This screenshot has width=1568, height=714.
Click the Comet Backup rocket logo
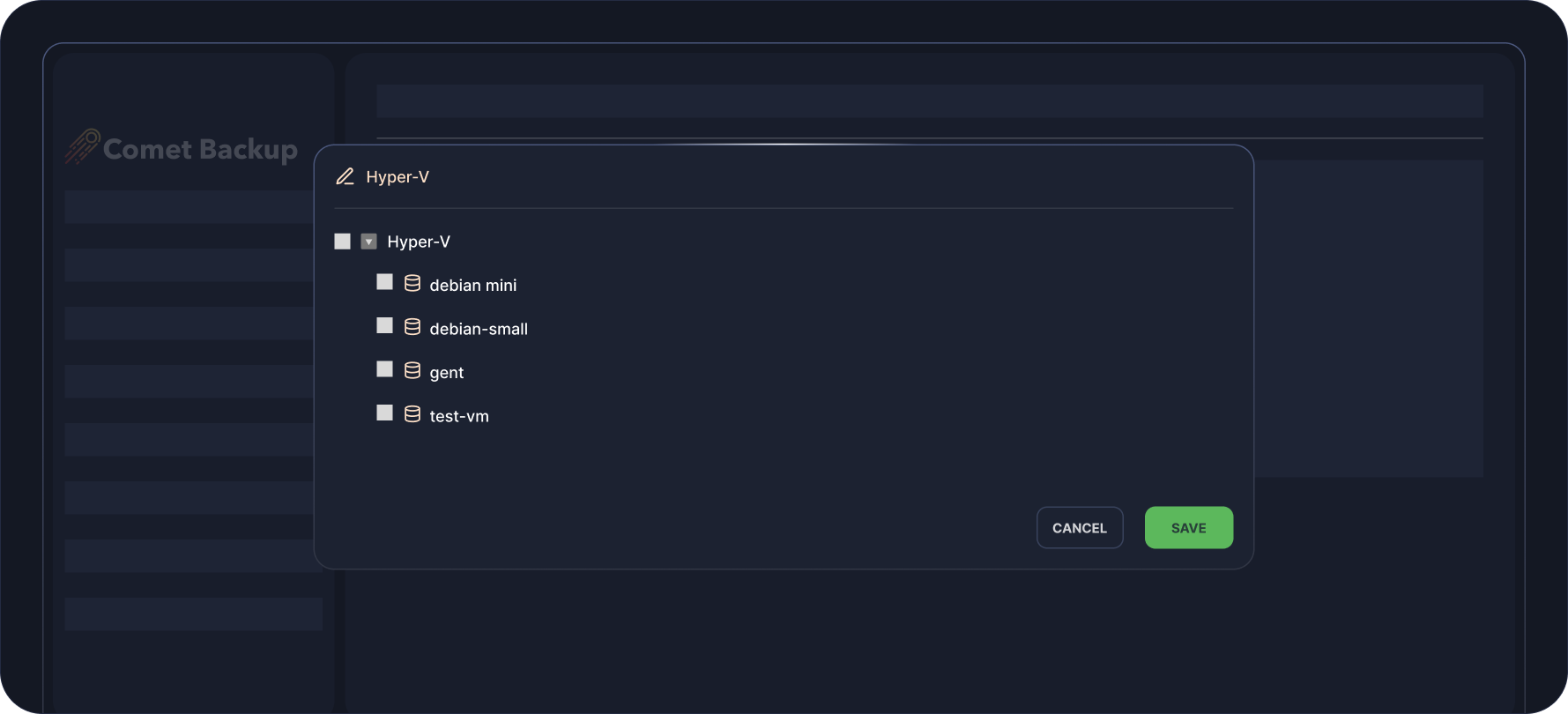pos(82,147)
